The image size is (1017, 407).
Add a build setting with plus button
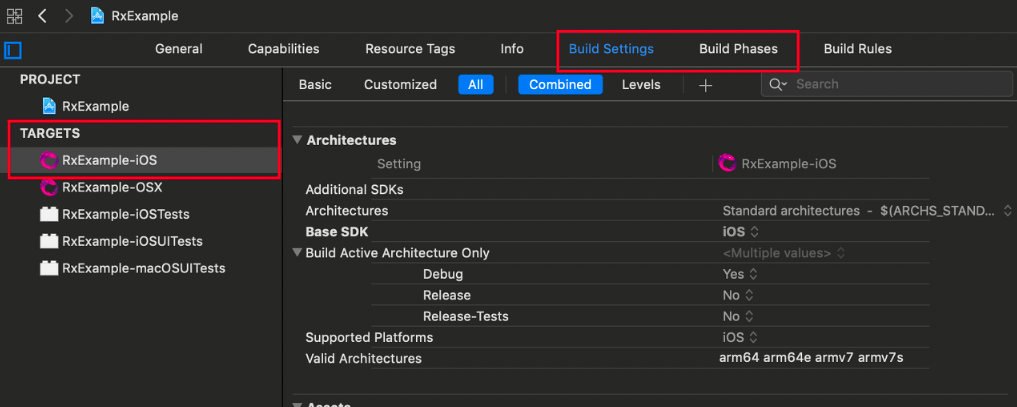coord(706,85)
